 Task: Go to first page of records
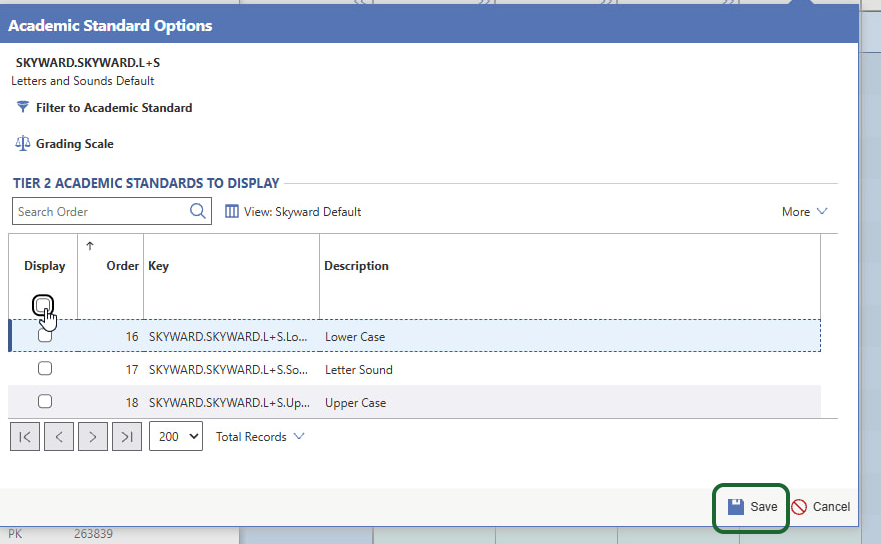[25, 437]
